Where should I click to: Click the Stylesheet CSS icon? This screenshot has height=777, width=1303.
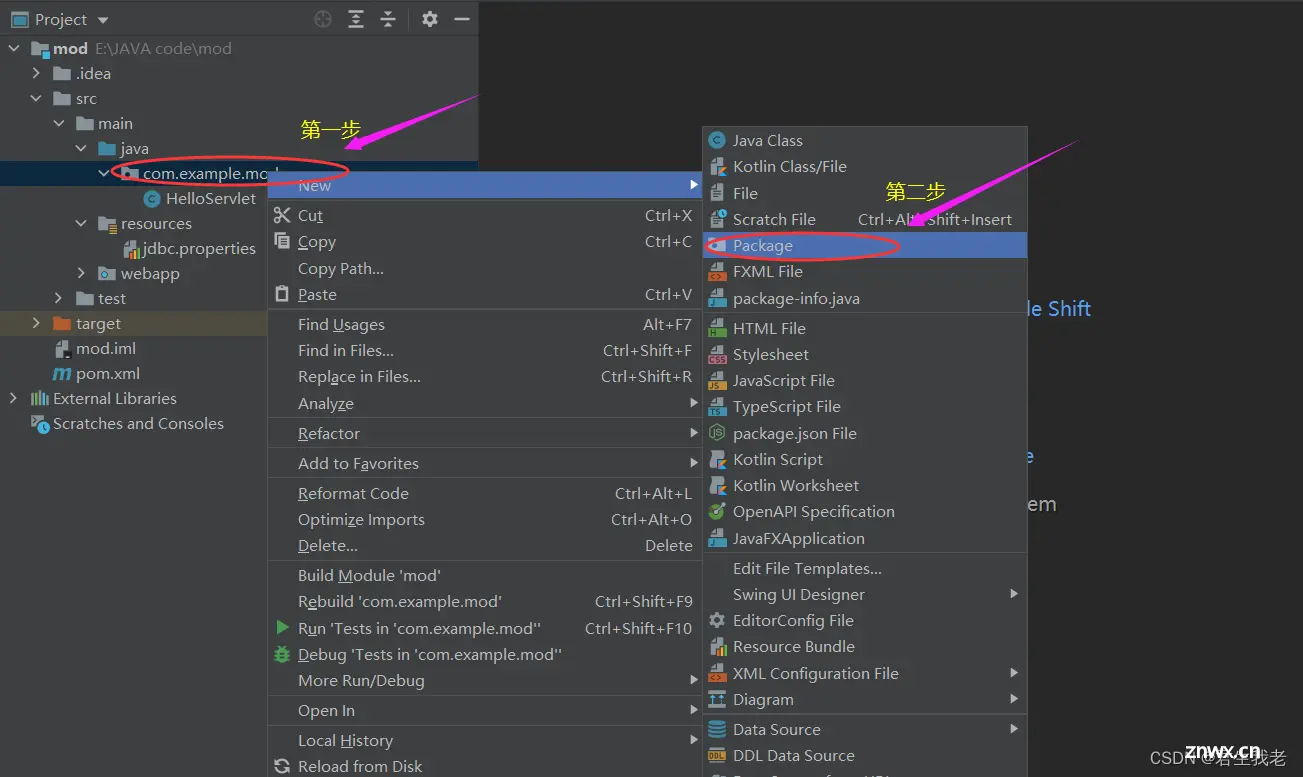click(716, 354)
